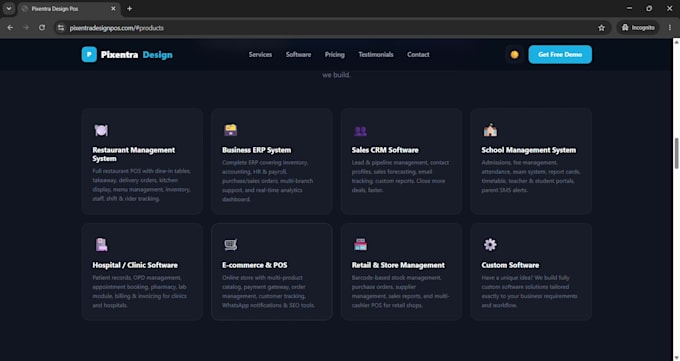
Task: Click the page vertical scrollbar thumb
Action: pos(676,153)
